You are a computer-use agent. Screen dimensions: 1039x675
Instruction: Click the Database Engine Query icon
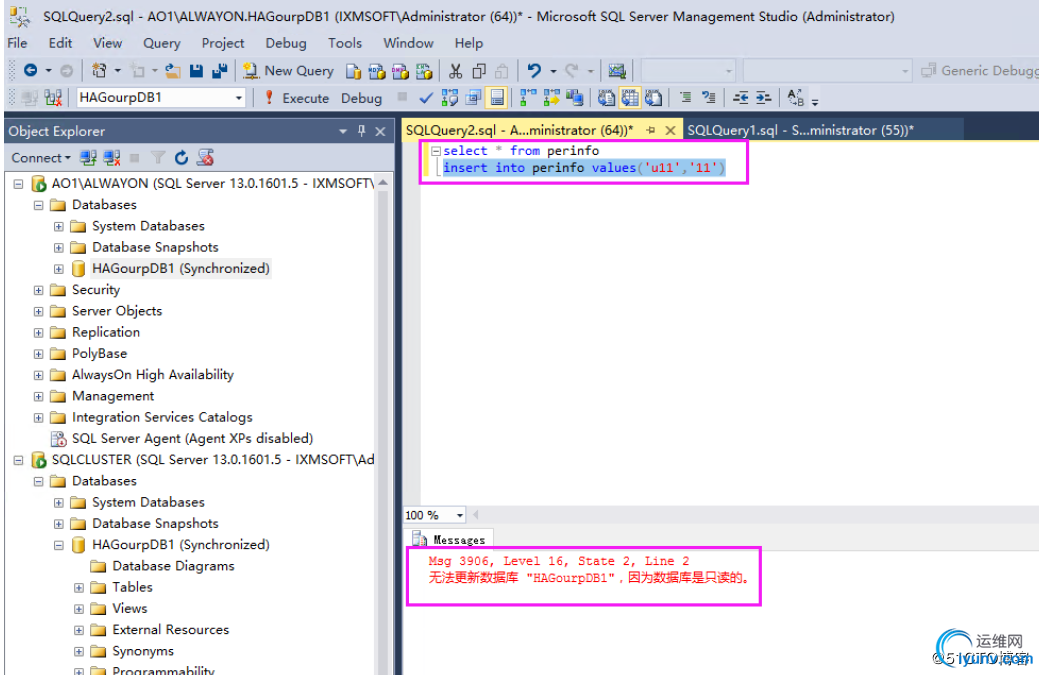tap(353, 71)
